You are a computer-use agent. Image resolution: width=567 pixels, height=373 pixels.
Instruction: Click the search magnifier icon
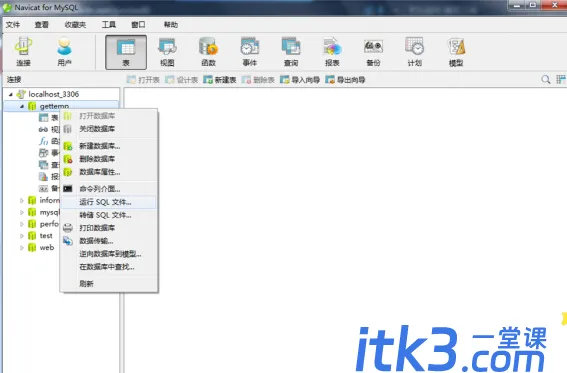point(546,79)
